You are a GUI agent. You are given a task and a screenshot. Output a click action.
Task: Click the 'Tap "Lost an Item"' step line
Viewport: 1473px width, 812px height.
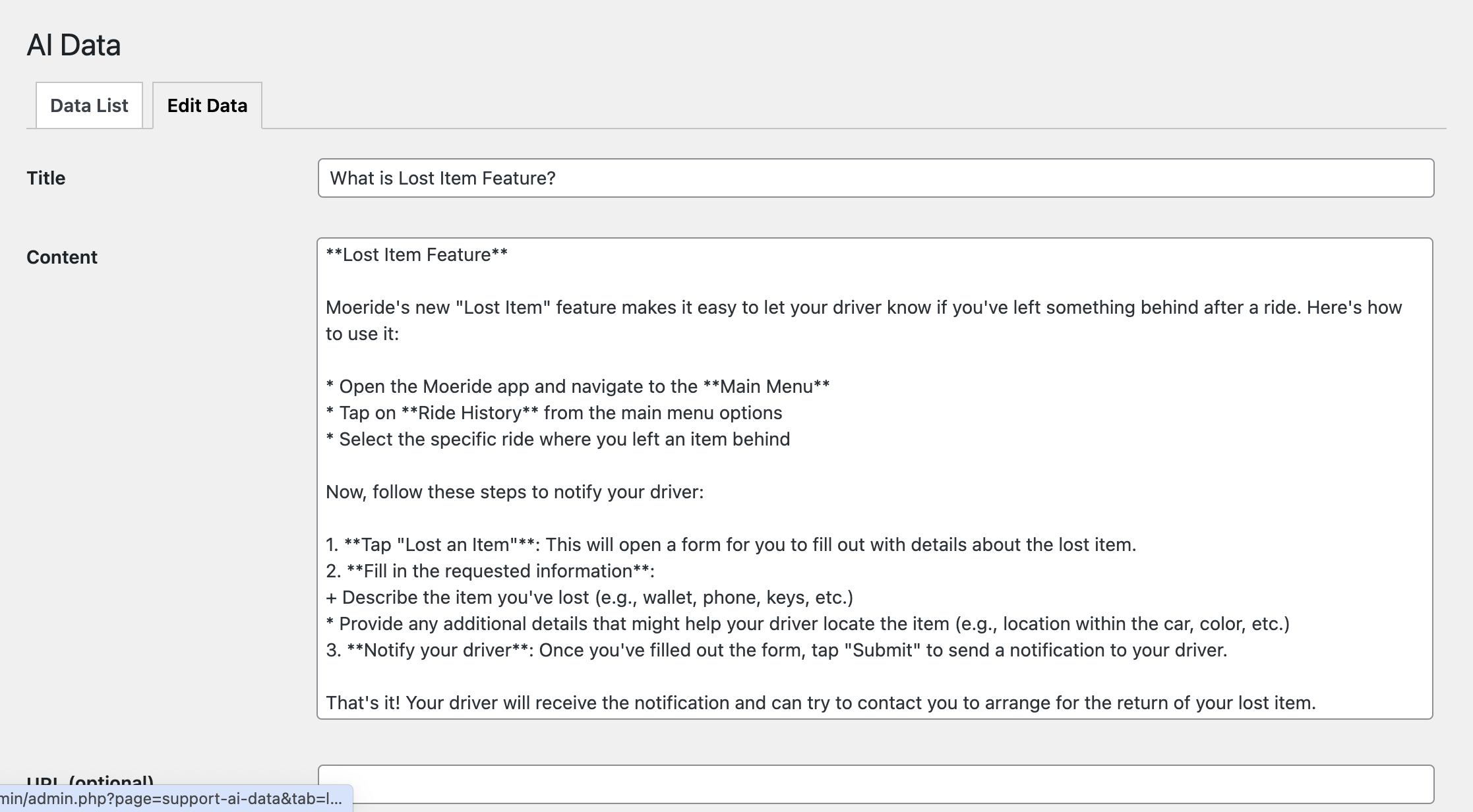[x=731, y=545]
